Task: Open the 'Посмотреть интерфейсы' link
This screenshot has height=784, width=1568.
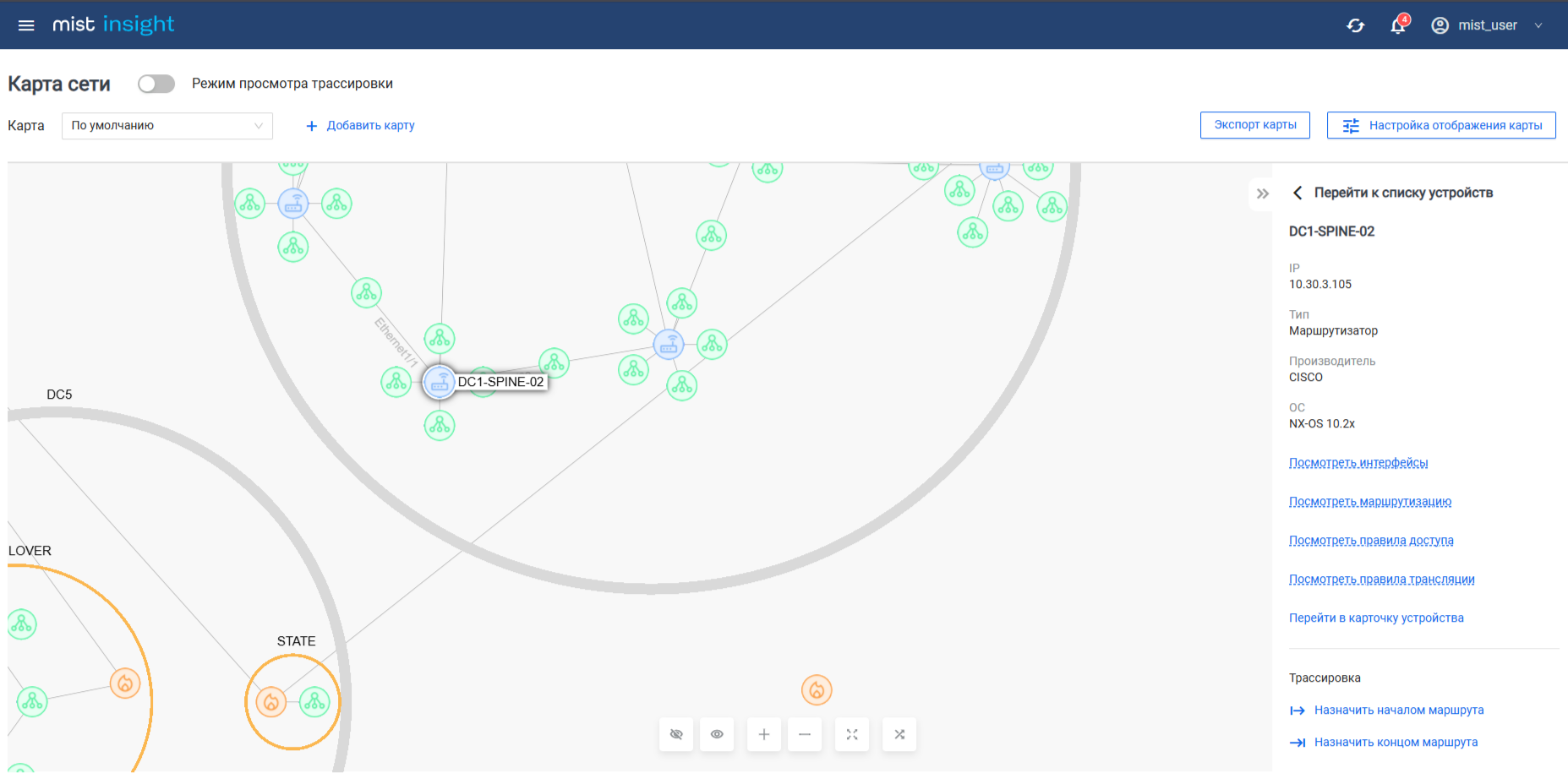Action: 1358,462
